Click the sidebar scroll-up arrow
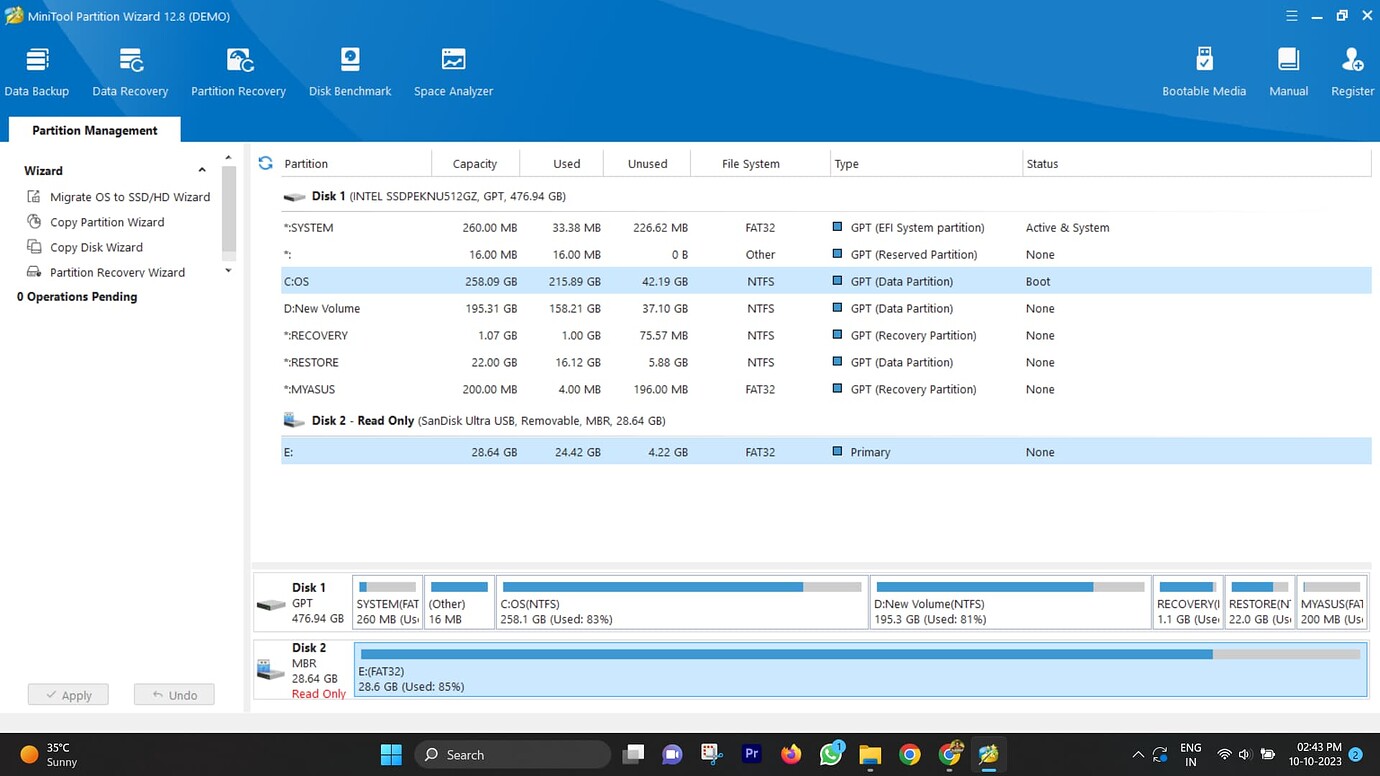This screenshot has height=776, width=1380. (228, 158)
